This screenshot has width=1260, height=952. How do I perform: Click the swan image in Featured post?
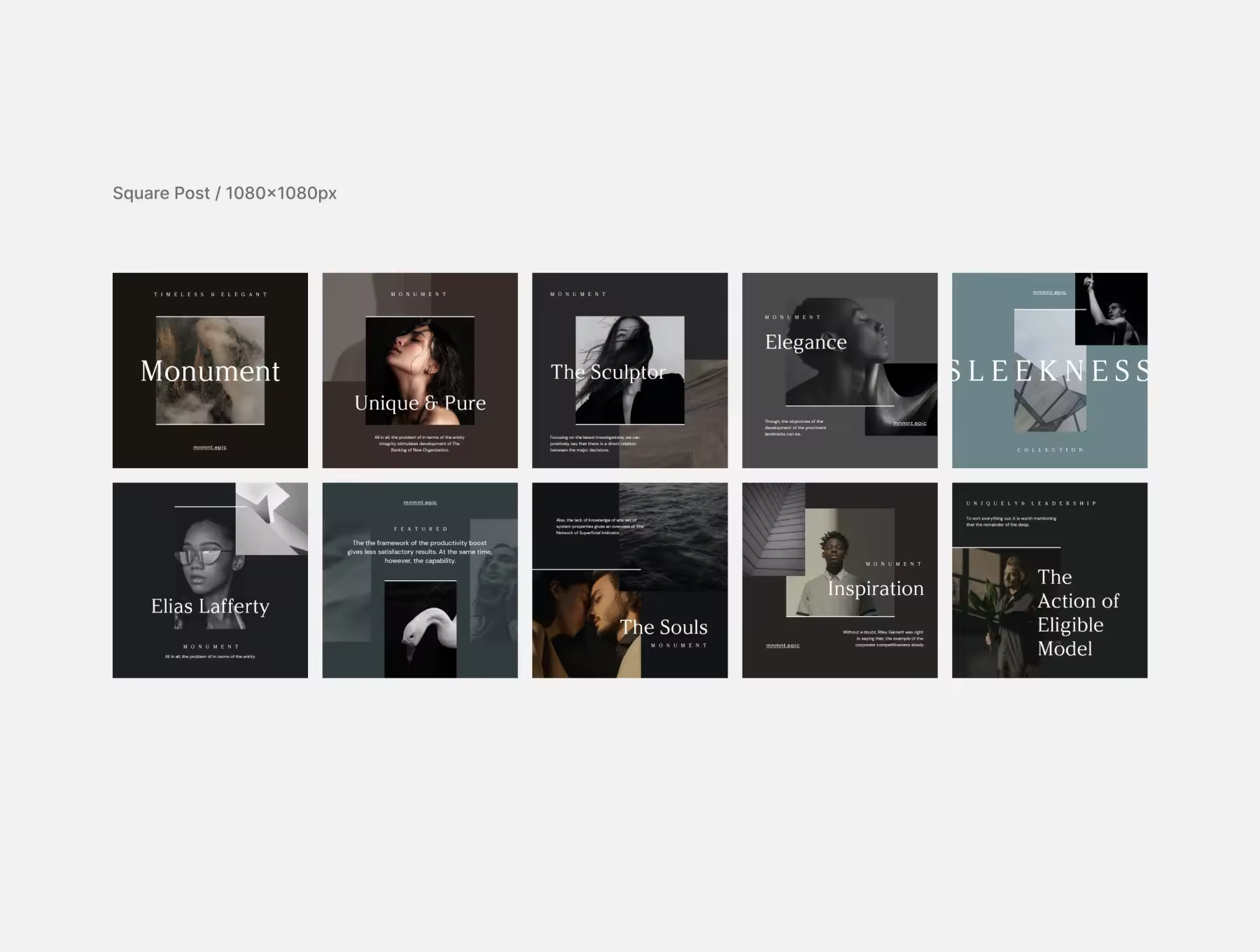(x=420, y=629)
